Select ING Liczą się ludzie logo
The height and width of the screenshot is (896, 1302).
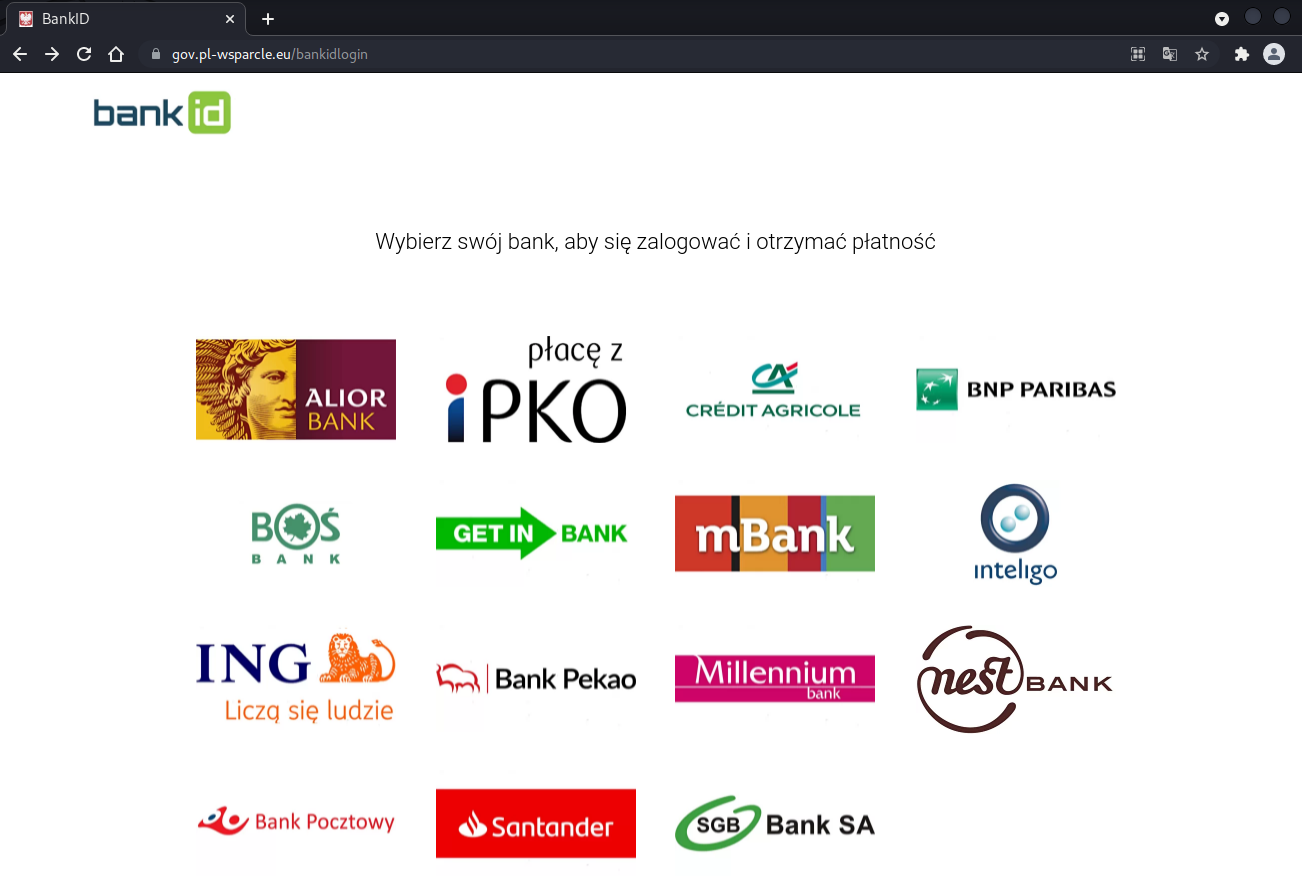click(296, 677)
